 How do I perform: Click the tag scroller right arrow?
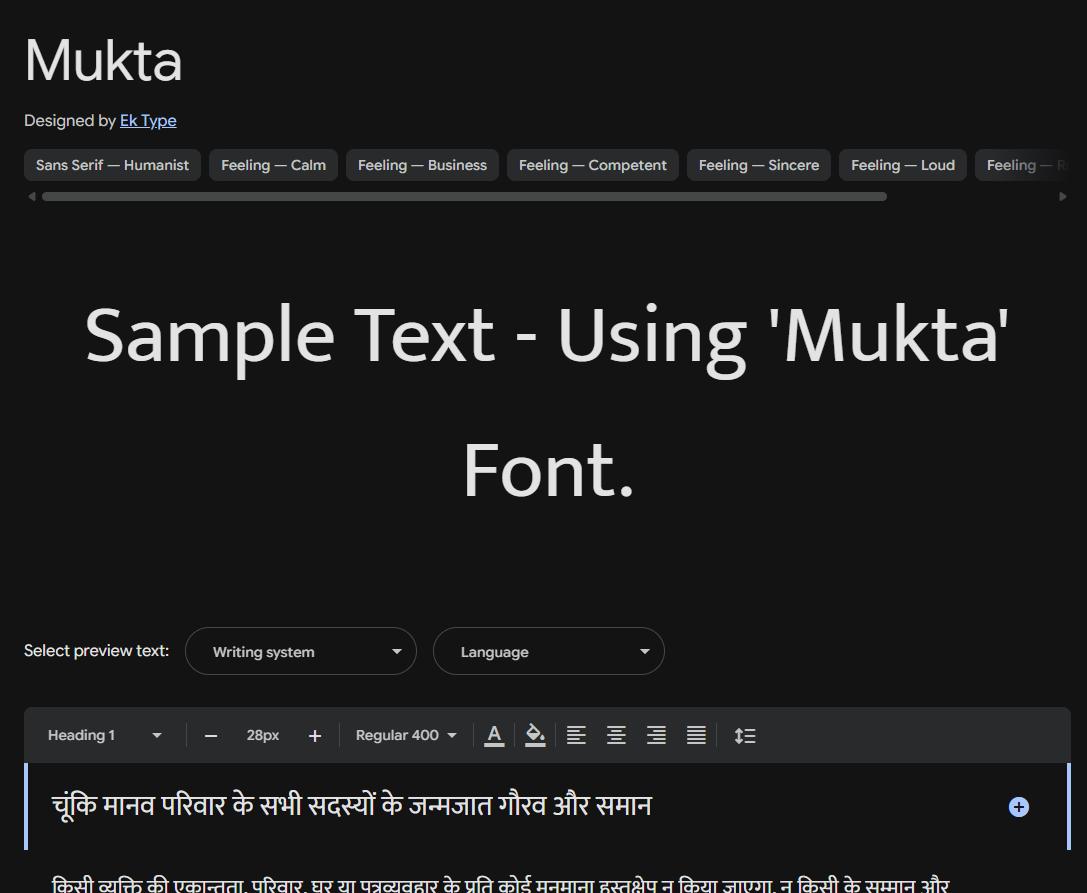pyautogui.click(x=1063, y=197)
